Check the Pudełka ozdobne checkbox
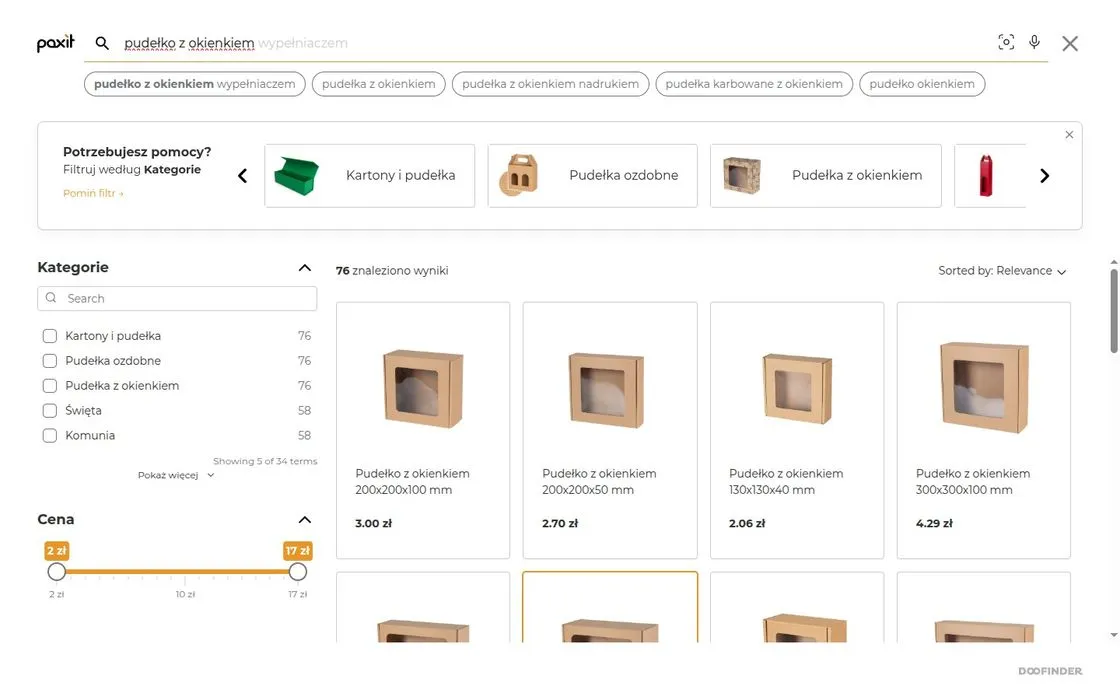The image size is (1120, 700). click(x=49, y=361)
